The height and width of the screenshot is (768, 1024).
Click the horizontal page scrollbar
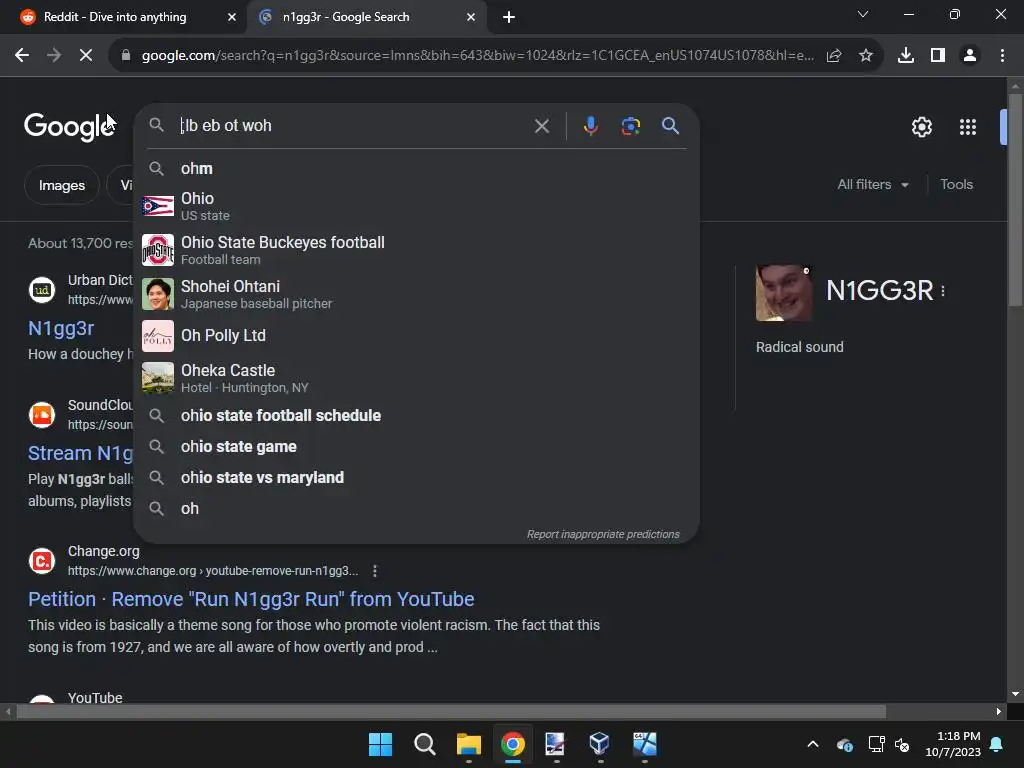[x=451, y=711]
